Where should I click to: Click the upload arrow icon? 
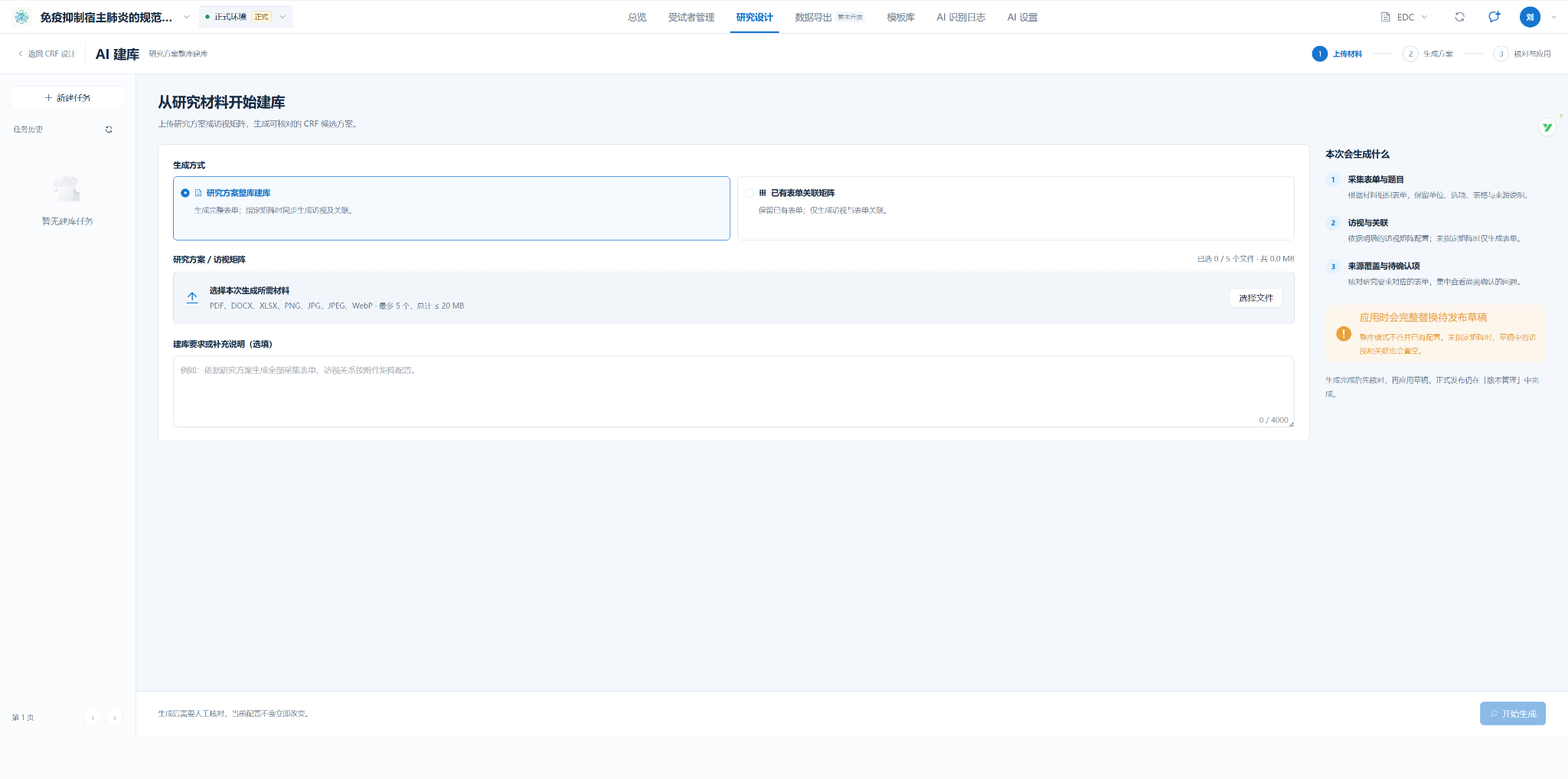[x=192, y=297]
